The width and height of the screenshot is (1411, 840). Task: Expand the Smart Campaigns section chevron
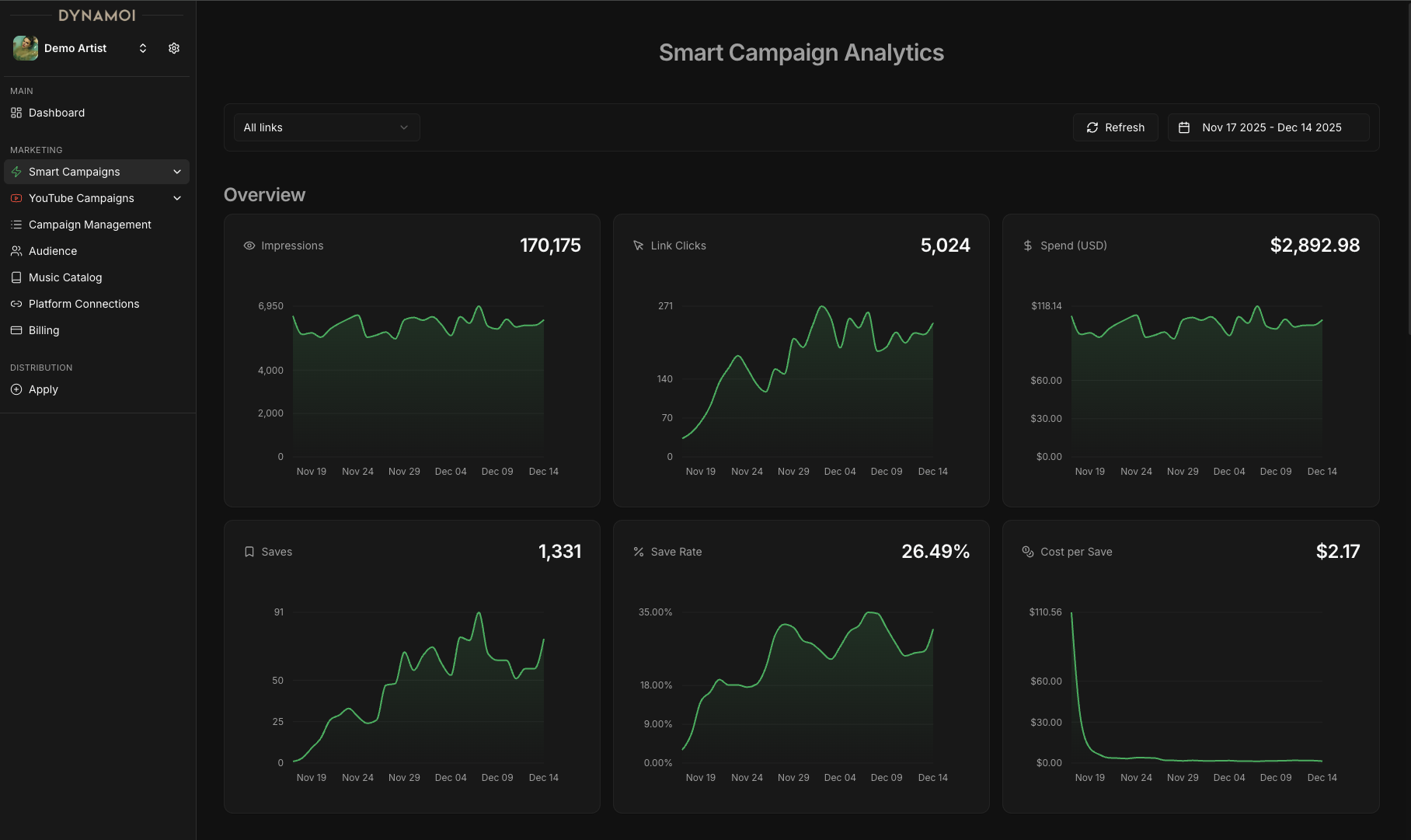pos(177,172)
